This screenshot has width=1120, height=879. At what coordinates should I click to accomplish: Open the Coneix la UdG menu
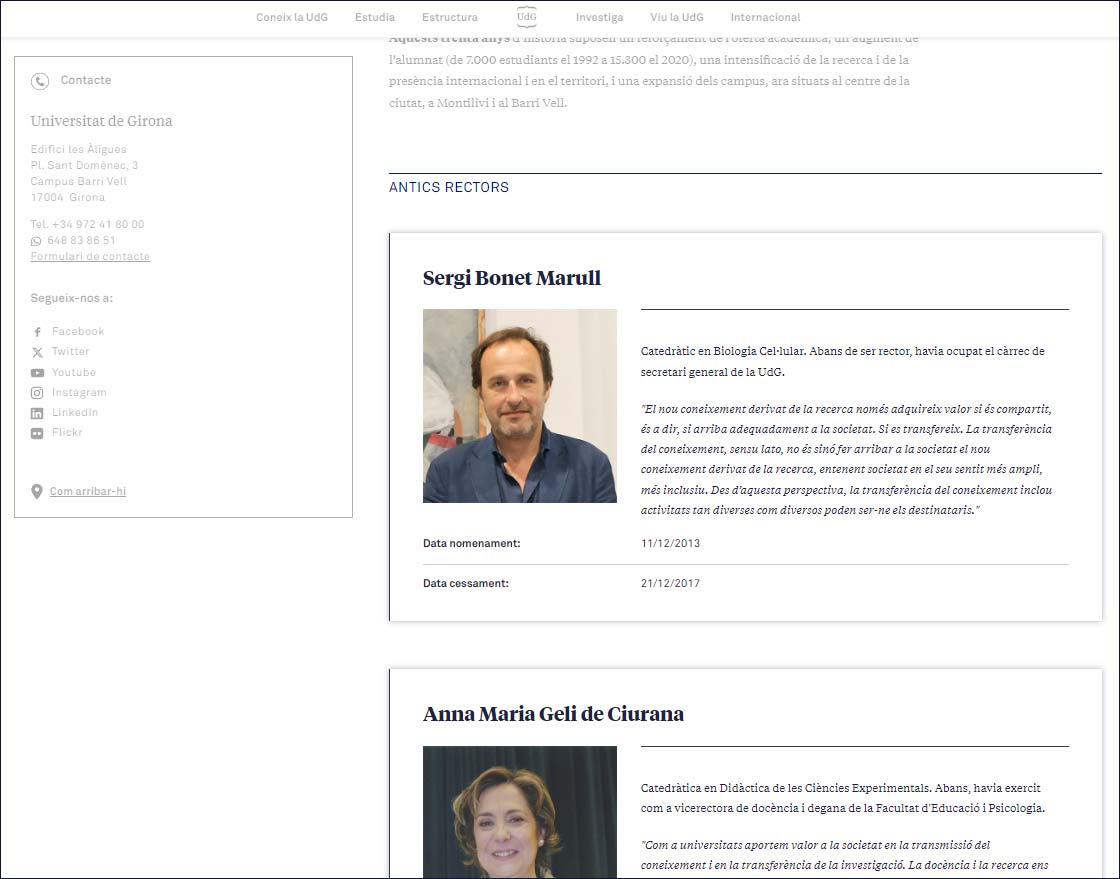(x=291, y=17)
